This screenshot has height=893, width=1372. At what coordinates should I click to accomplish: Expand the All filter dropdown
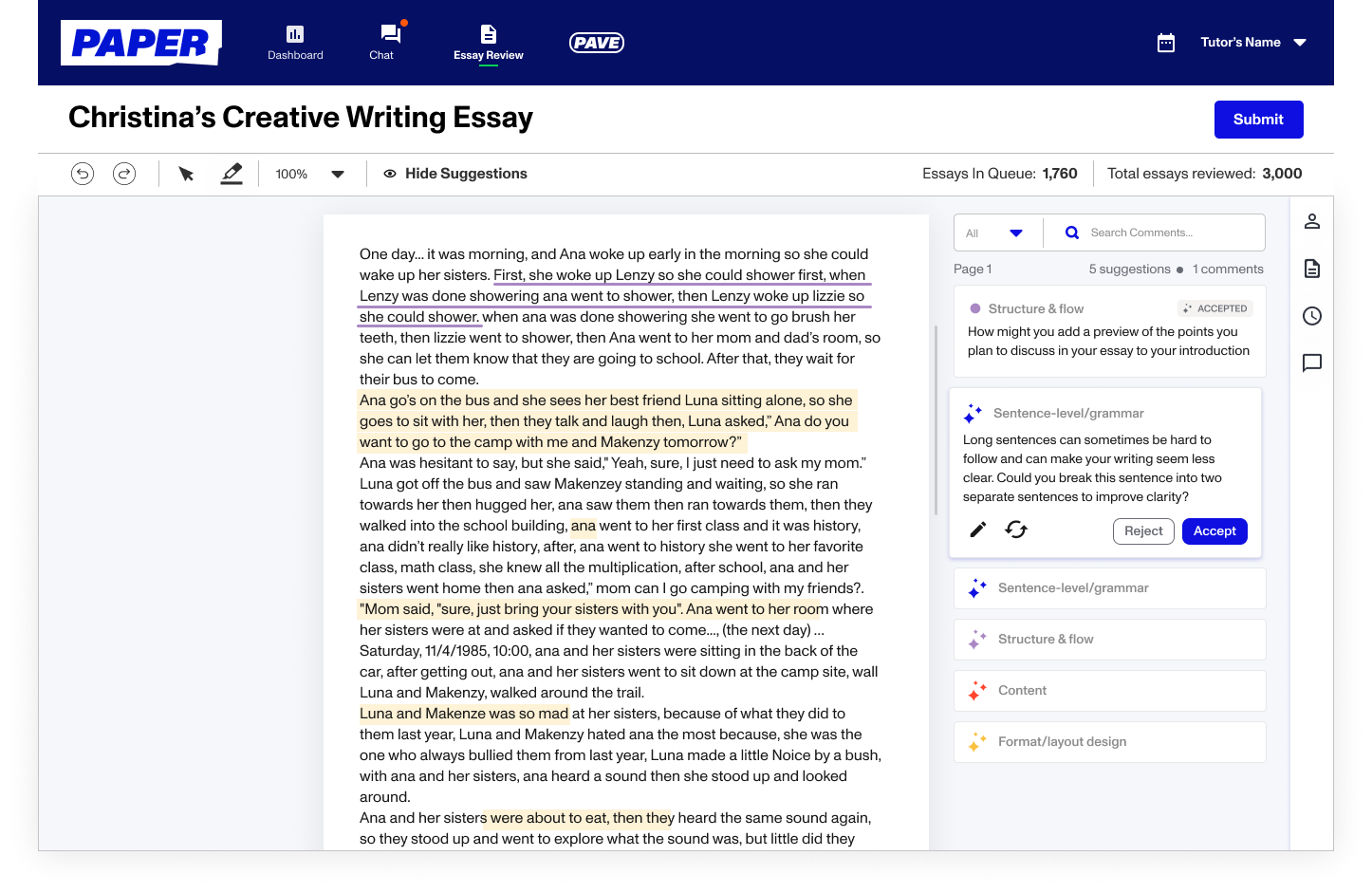[994, 233]
